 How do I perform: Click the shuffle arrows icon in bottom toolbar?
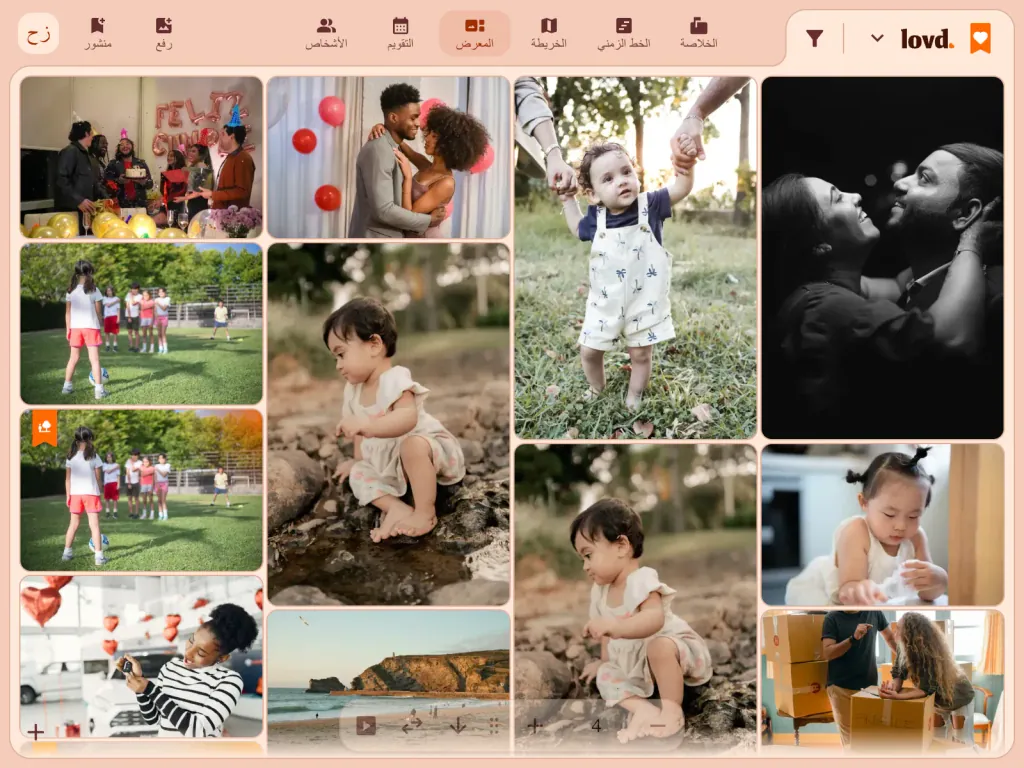click(x=411, y=726)
